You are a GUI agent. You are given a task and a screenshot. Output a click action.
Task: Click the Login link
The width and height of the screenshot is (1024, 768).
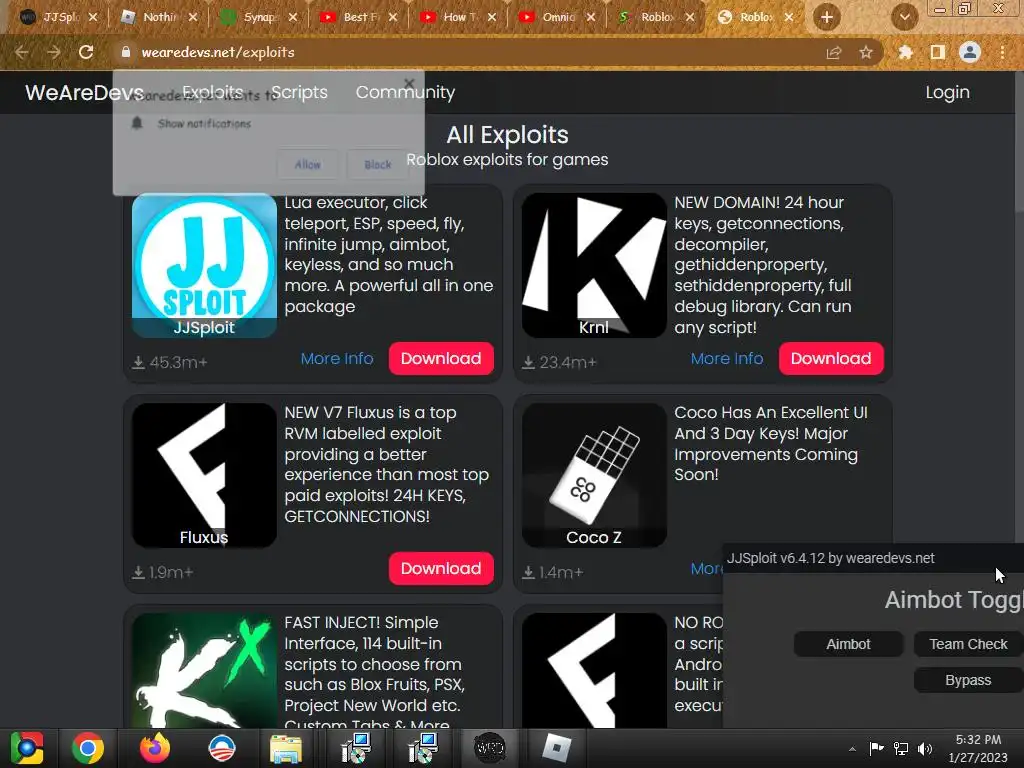948,92
